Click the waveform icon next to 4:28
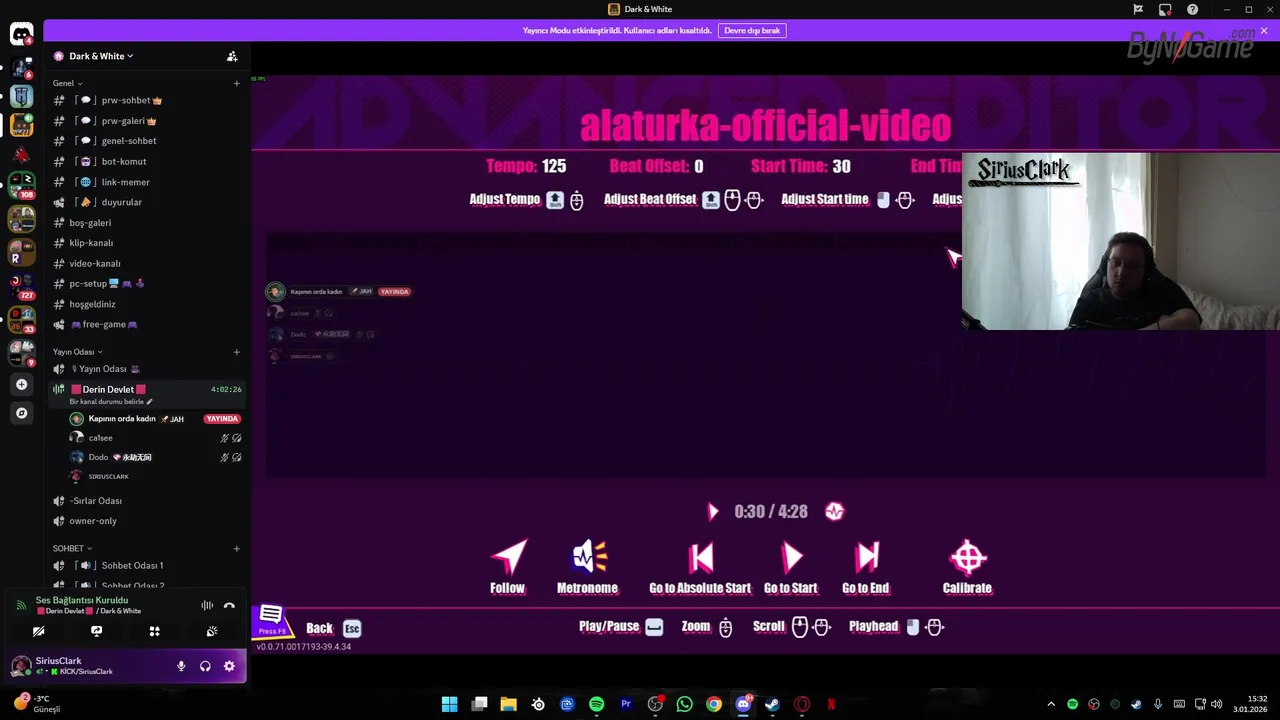The image size is (1280, 720). coord(834,512)
